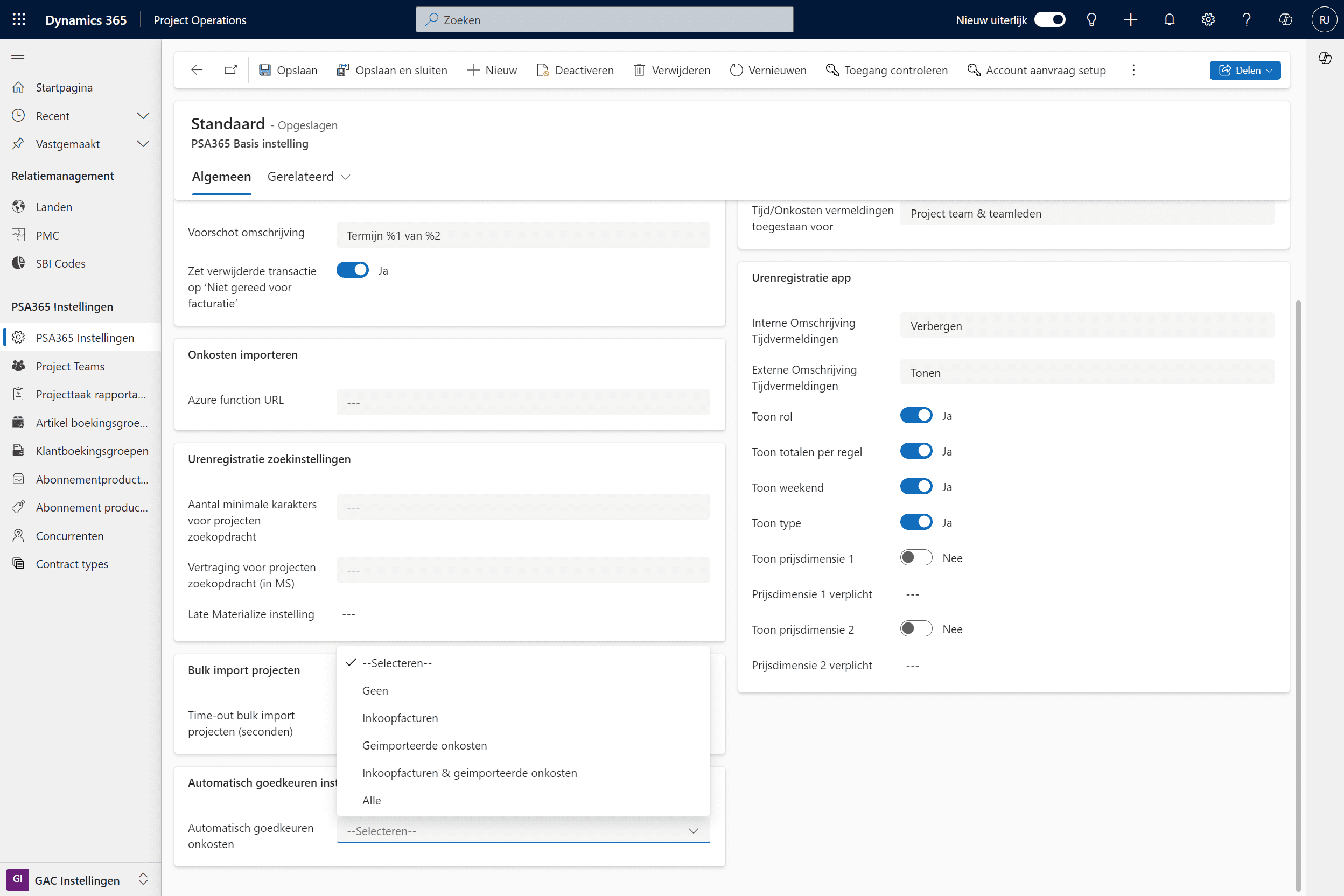
Task: Open the RJ user account avatar
Action: (x=1324, y=20)
